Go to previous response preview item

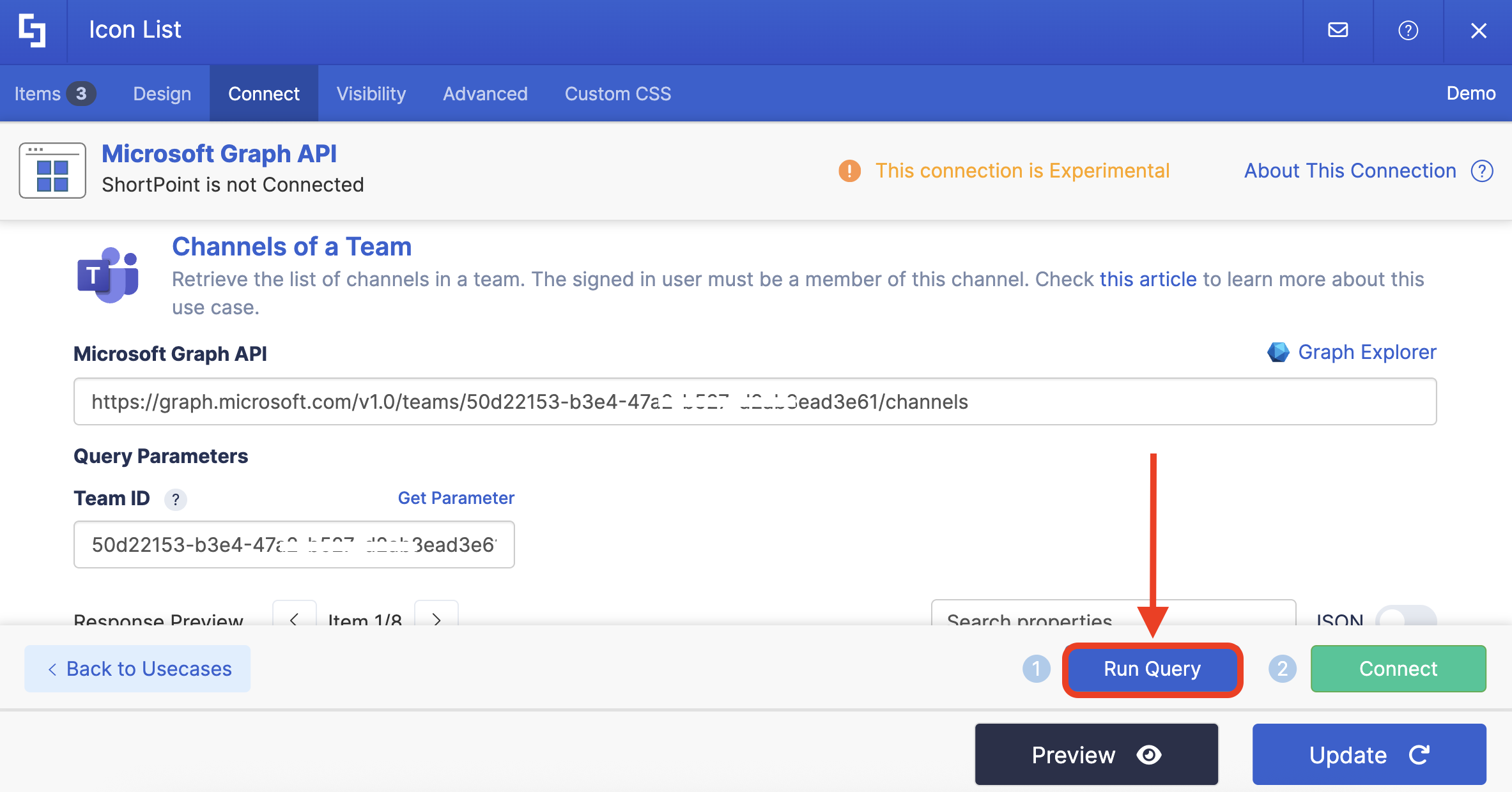(x=294, y=616)
